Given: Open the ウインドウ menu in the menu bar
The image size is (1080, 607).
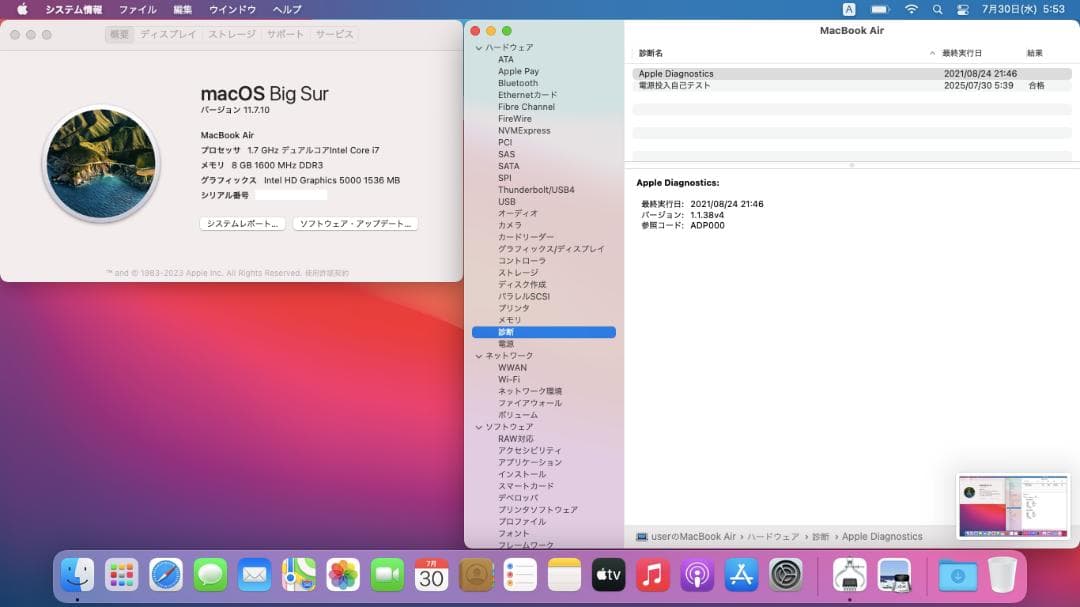Looking at the screenshot, I should coord(231,9).
